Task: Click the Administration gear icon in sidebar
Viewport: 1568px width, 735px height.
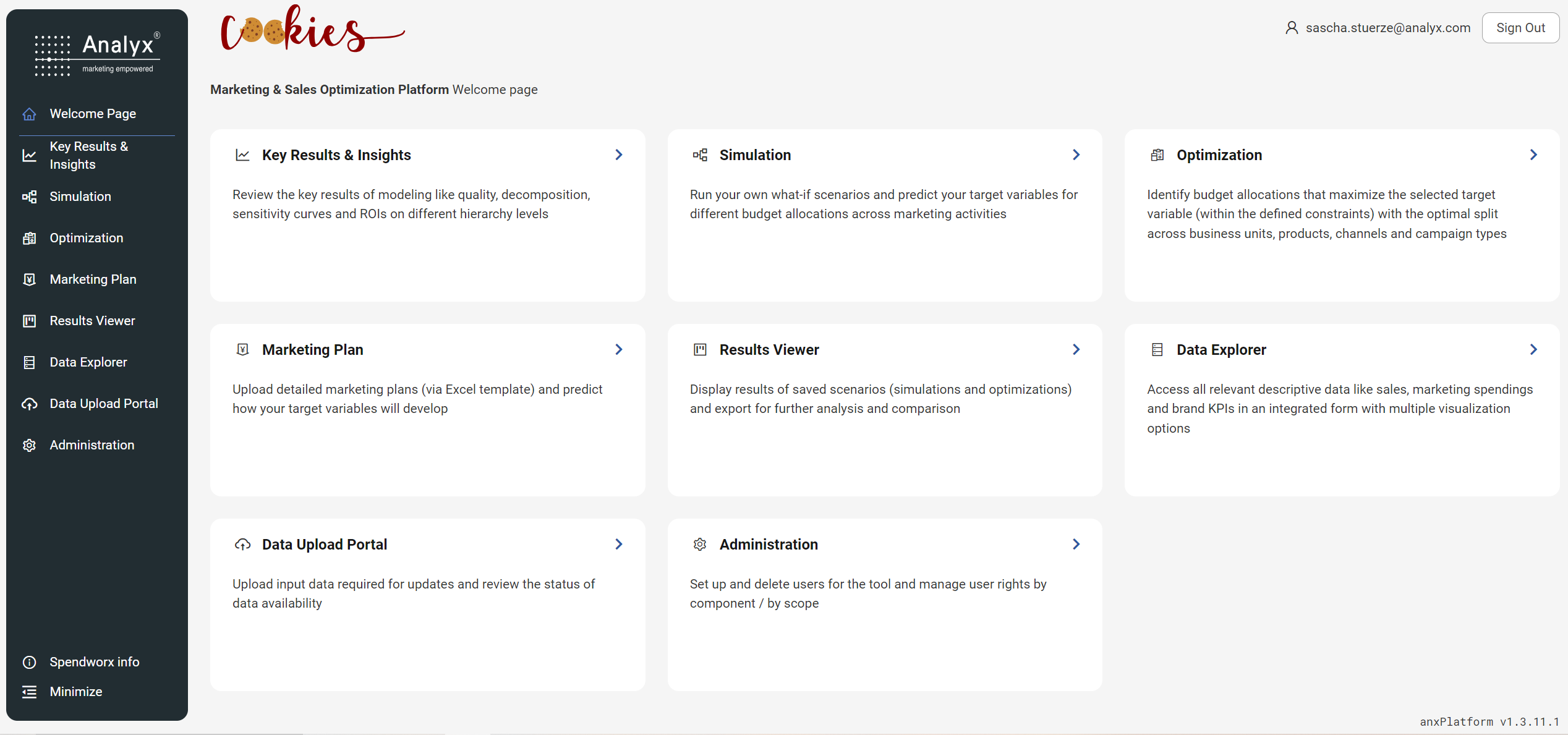Action: (29, 446)
